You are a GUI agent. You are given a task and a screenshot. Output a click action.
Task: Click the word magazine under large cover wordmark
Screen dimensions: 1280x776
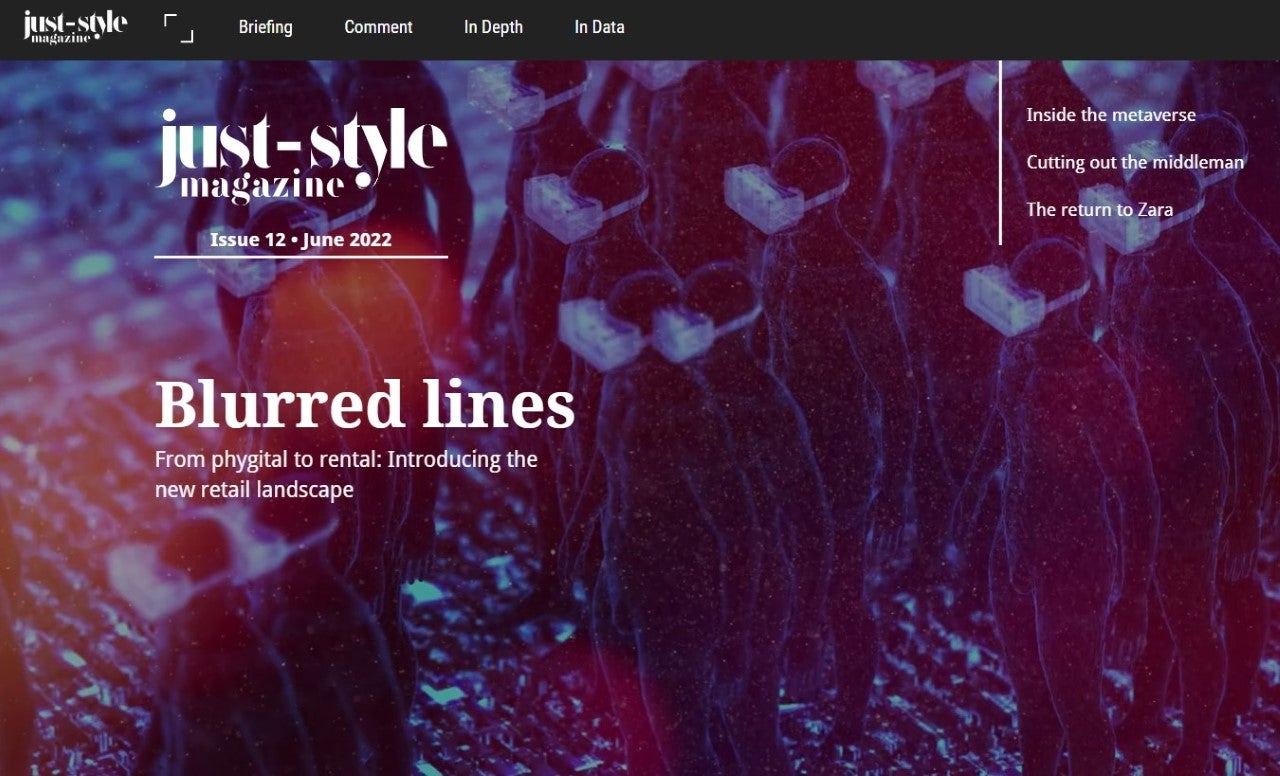(262, 186)
